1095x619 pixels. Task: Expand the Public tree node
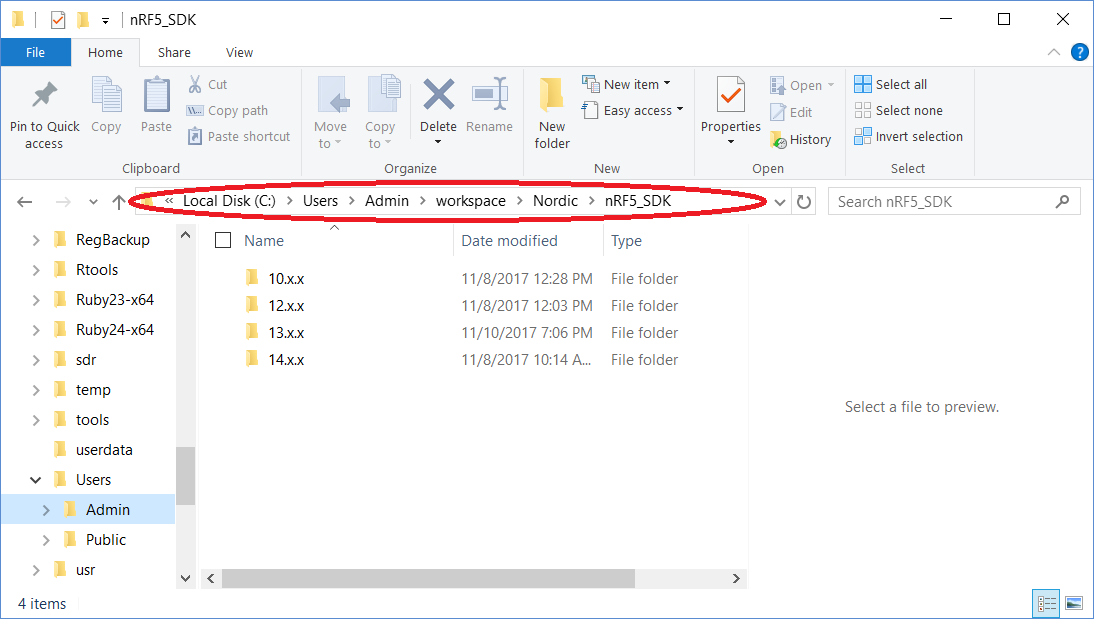click(46, 540)
